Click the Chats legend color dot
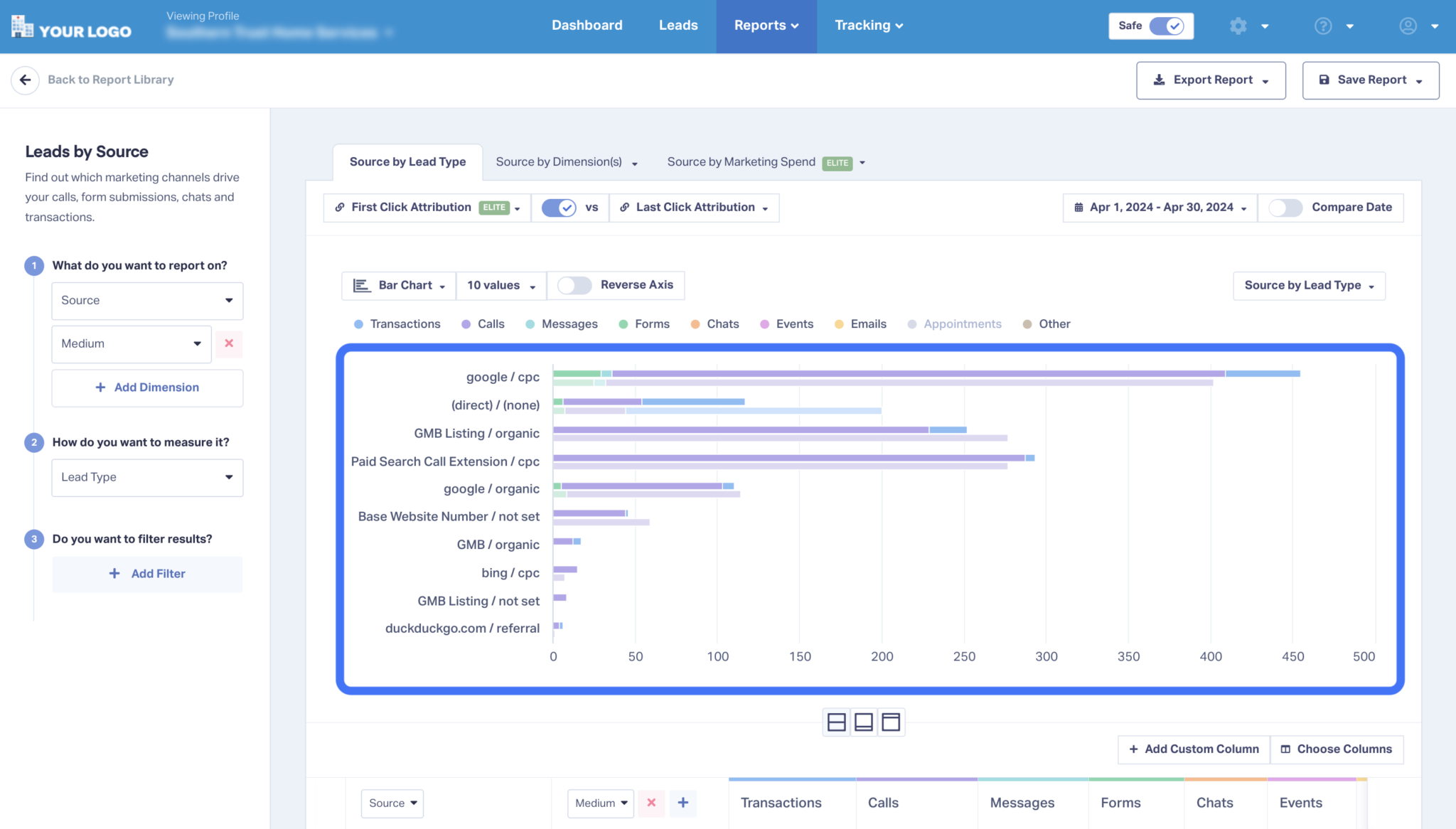 [694, 324]
